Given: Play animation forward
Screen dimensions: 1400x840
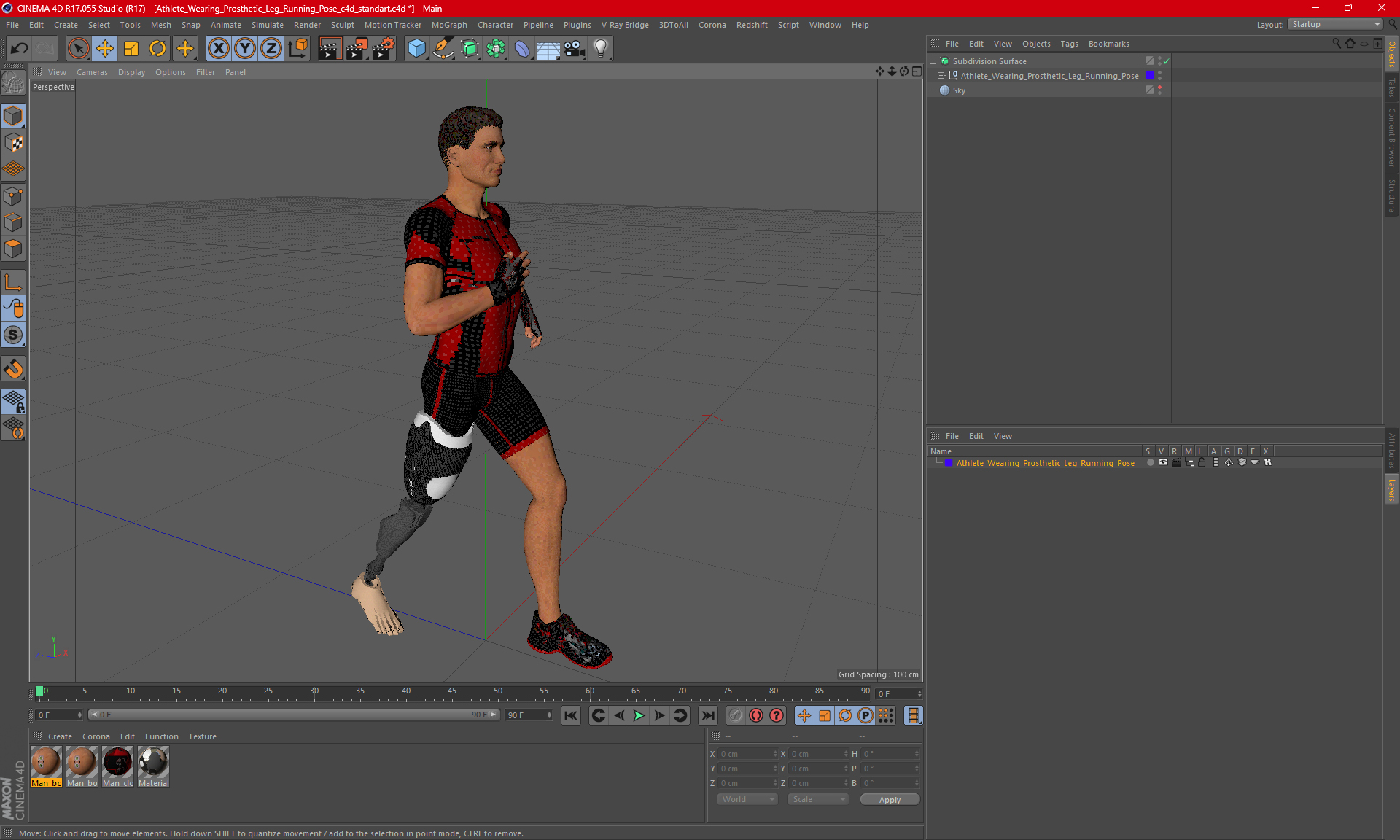Looking at the screenshot, I should click(639, 715).
